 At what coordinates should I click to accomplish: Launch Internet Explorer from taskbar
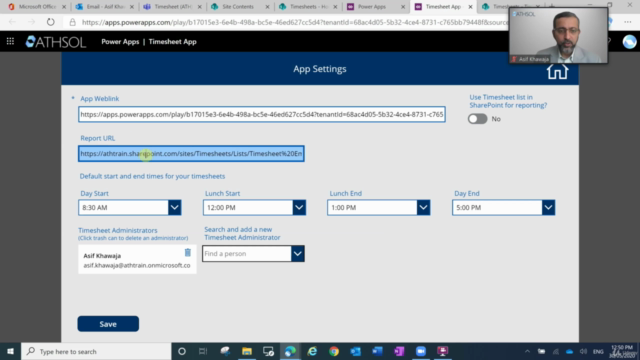(312, 351)
